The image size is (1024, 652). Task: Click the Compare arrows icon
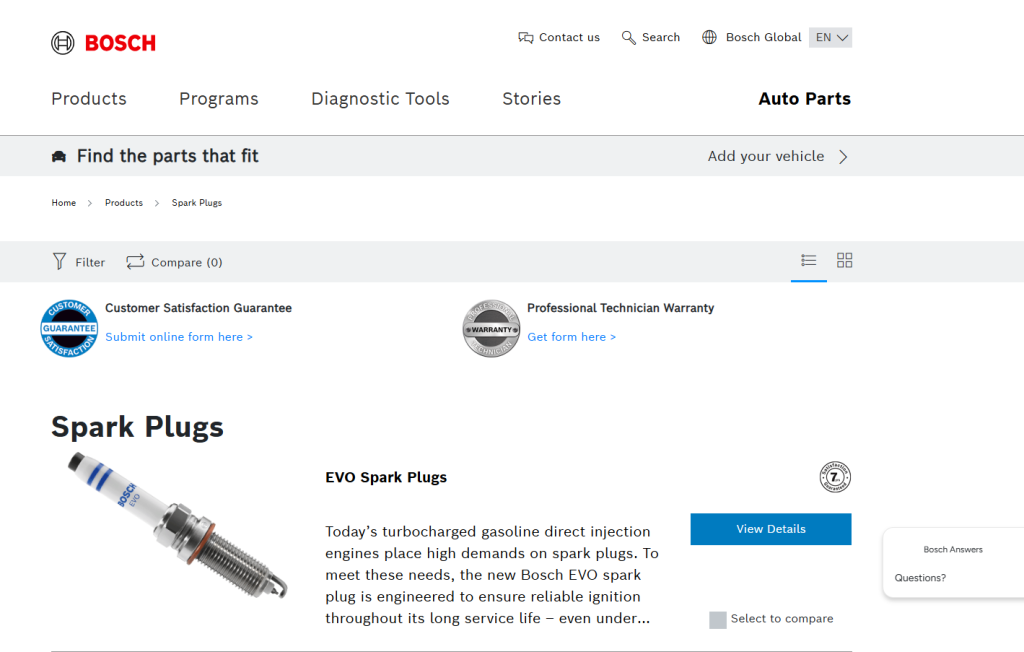[135, 261]
